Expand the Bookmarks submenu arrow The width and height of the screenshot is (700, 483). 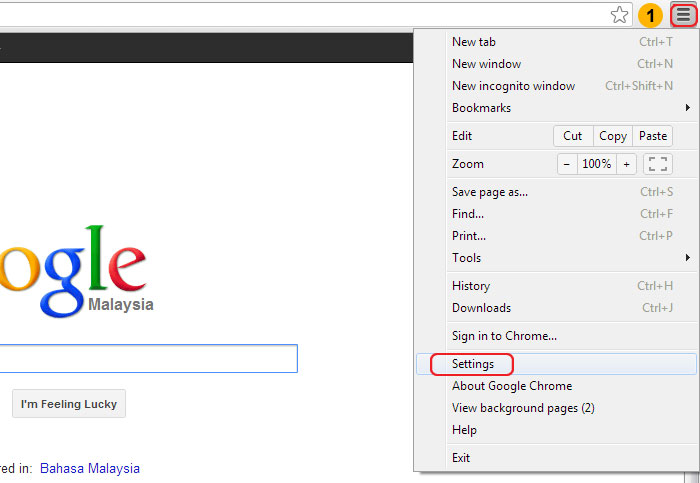[x=688, y=108]
